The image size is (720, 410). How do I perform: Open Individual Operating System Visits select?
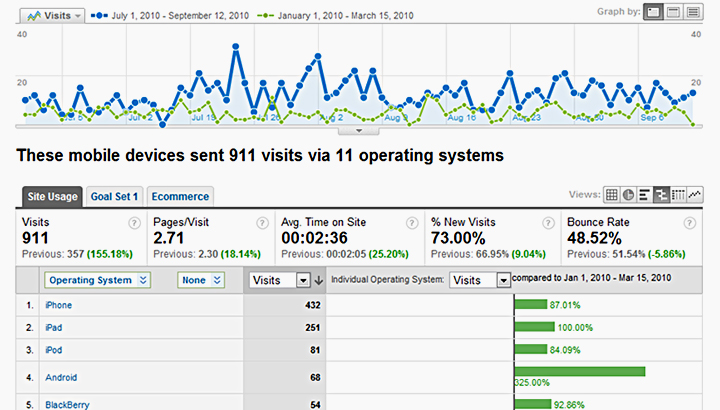[x=480, y=280]
